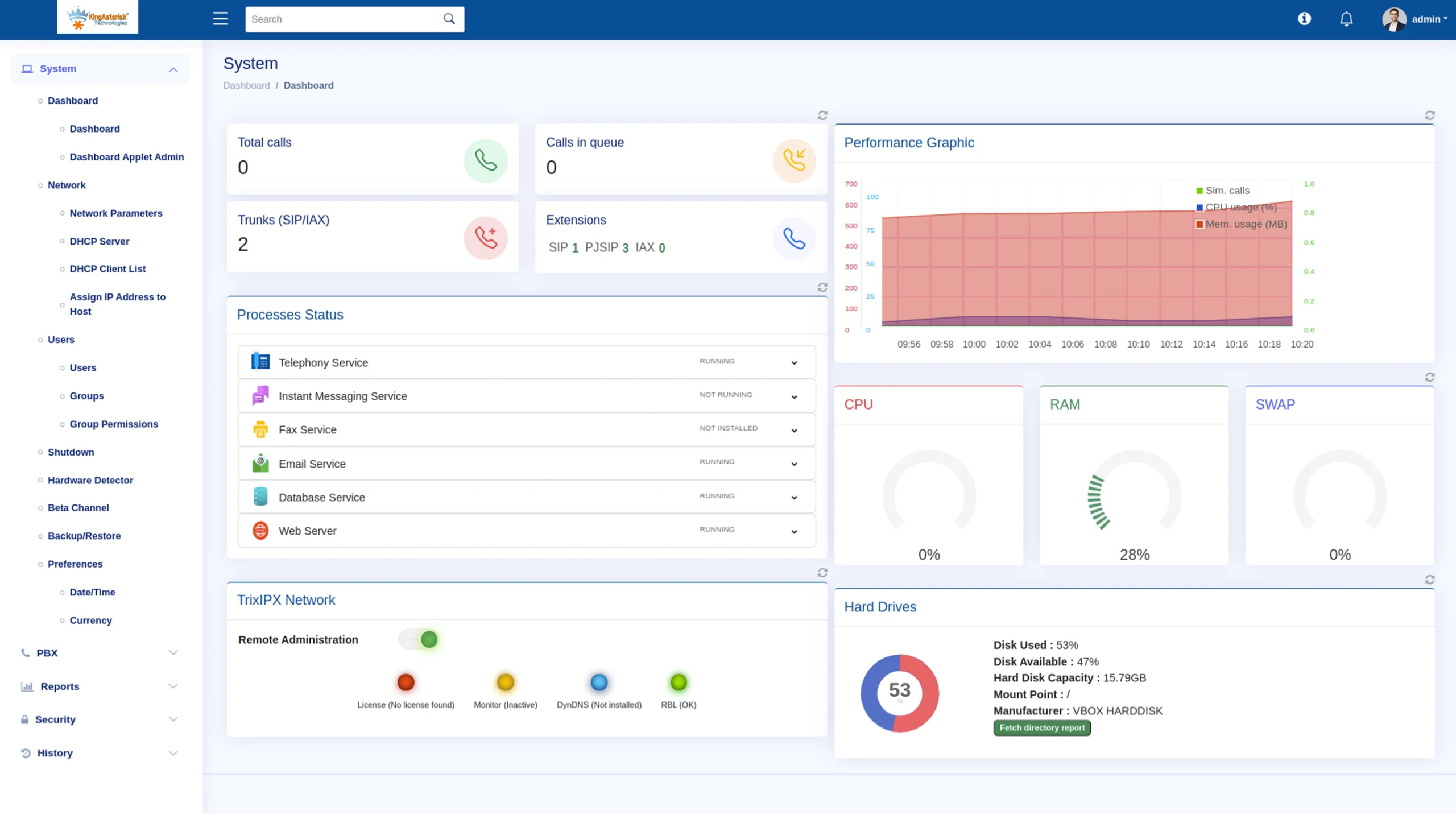Click the Web Server globe icon
The image size is (1456, 819).
click(x=260, y=531)
